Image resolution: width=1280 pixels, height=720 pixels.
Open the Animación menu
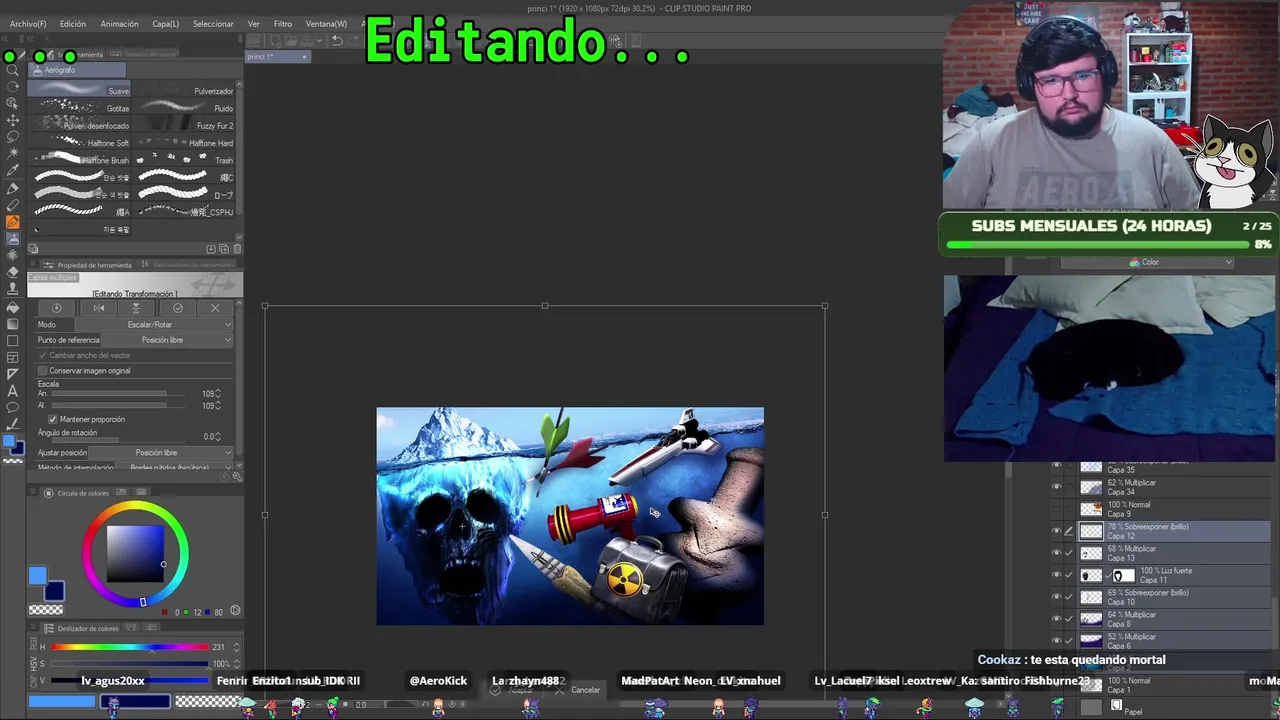pos(119,24)
